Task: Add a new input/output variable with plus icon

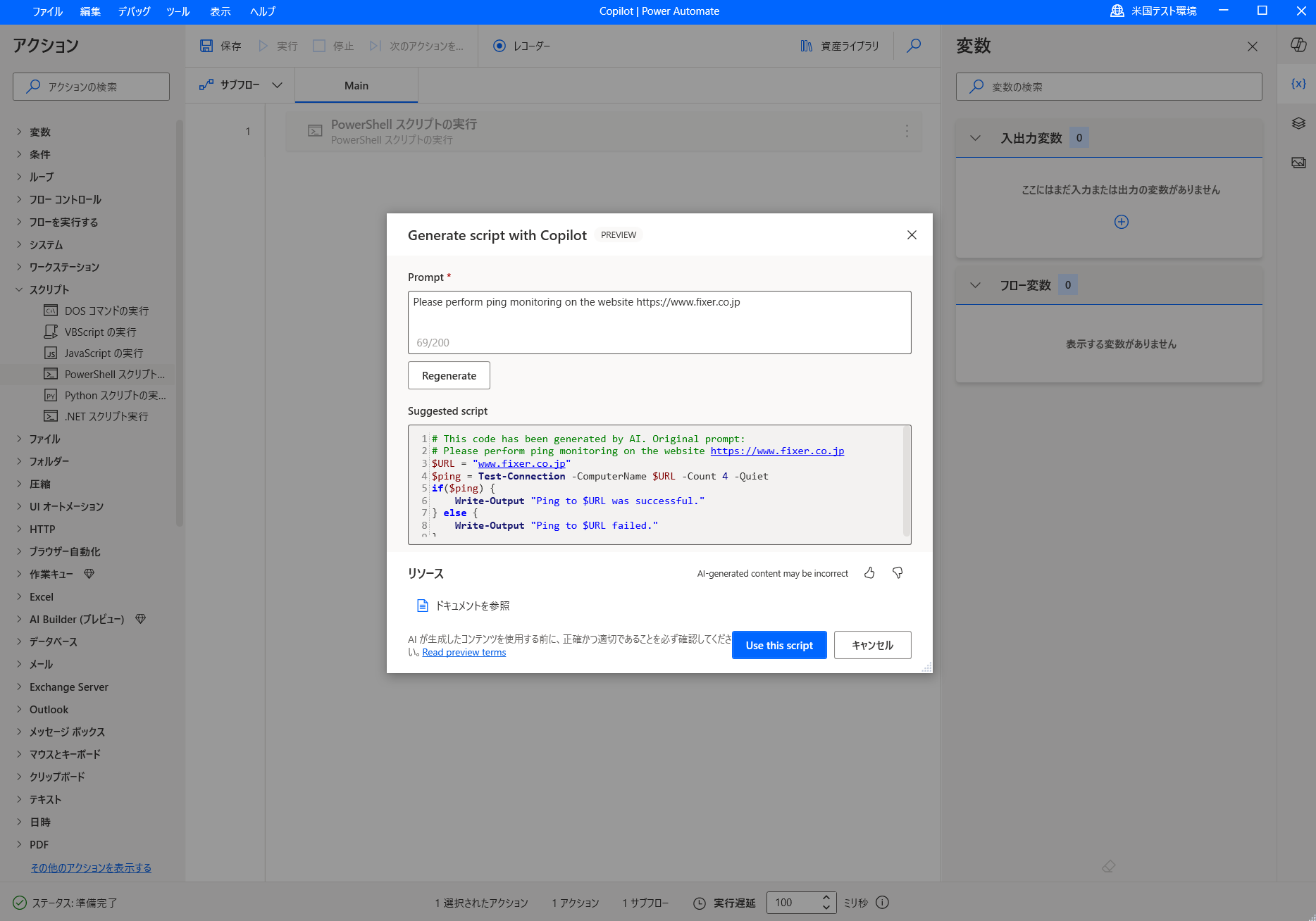Action: point(1121,222)
